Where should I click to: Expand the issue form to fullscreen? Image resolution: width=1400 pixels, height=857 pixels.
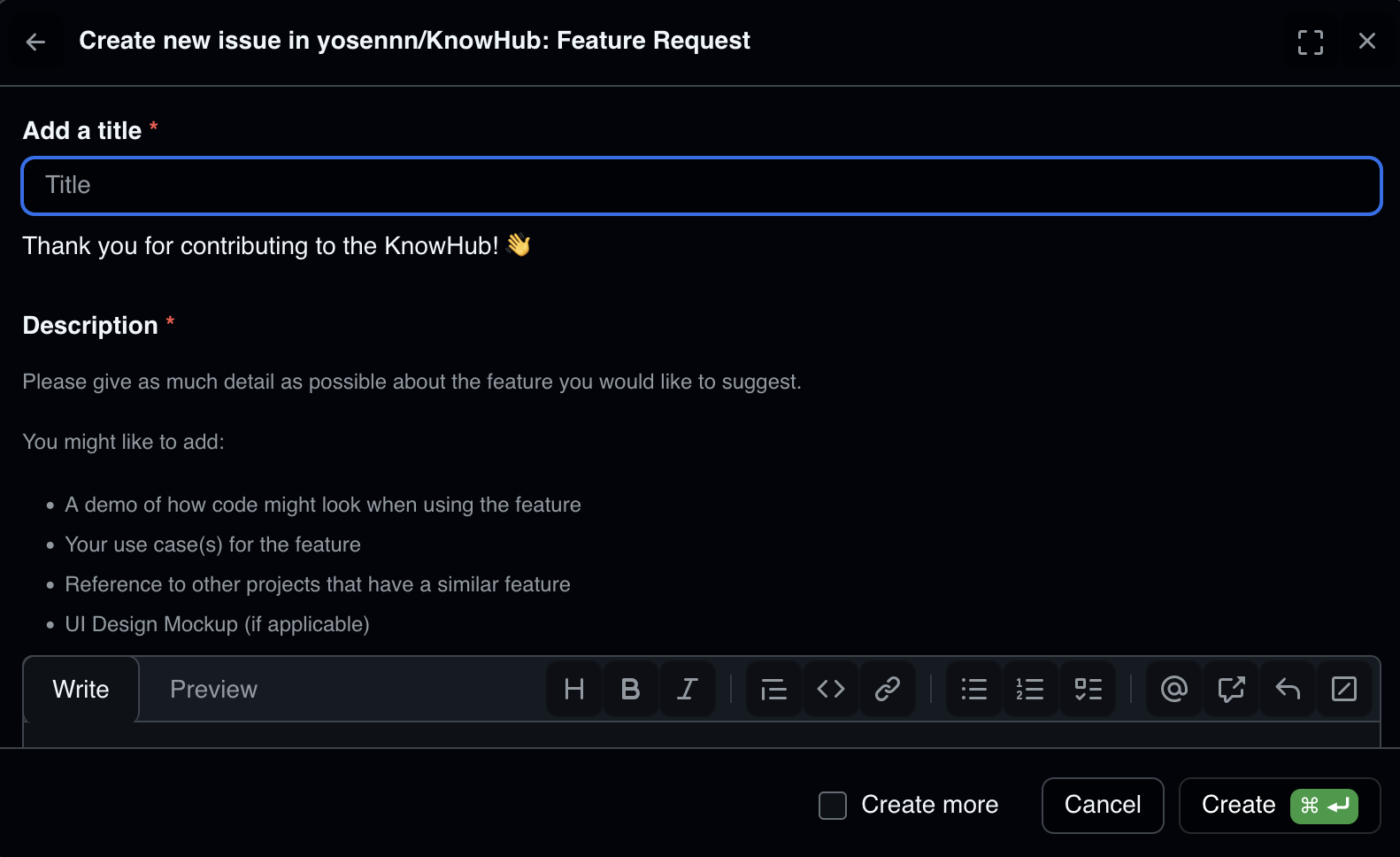tap(1310, 42)
